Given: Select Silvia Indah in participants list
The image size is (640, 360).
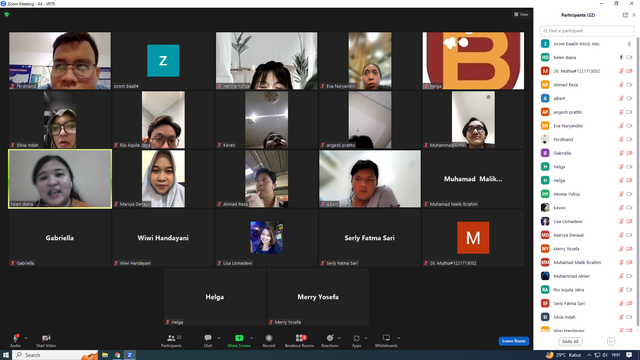Looking at the screenshot, I should point(587,317).
